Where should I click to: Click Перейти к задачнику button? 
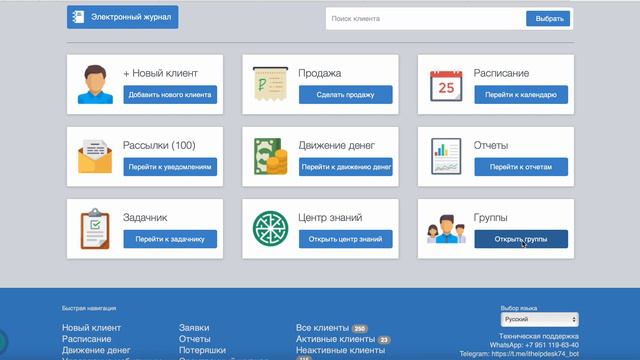coord(170,239)
